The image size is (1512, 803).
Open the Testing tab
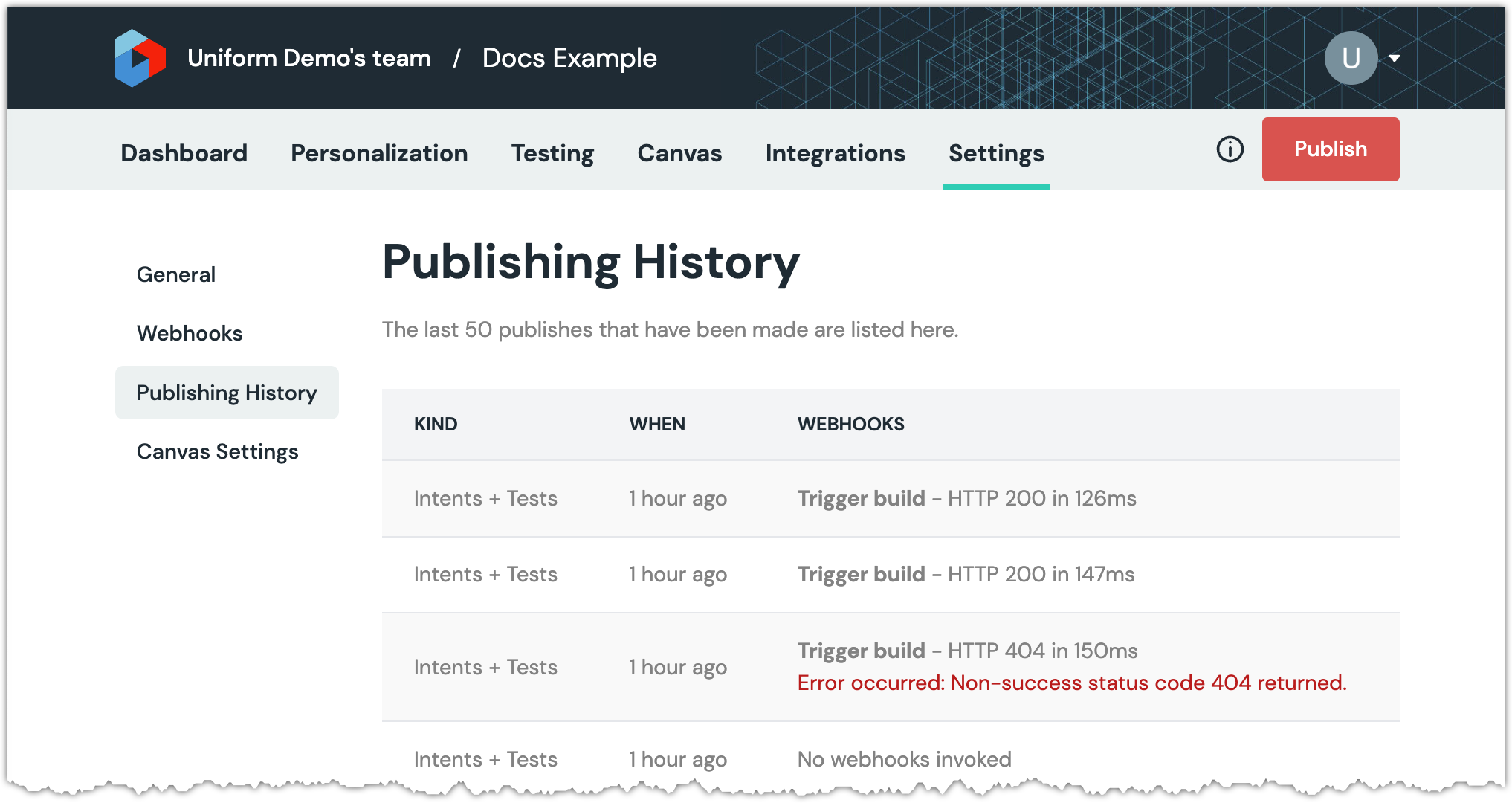pos(552,153)
